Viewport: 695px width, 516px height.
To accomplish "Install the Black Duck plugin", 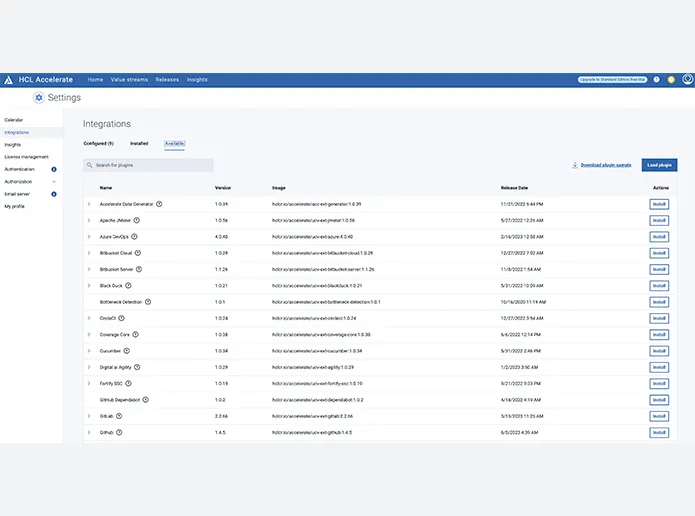I will (659, 286).
